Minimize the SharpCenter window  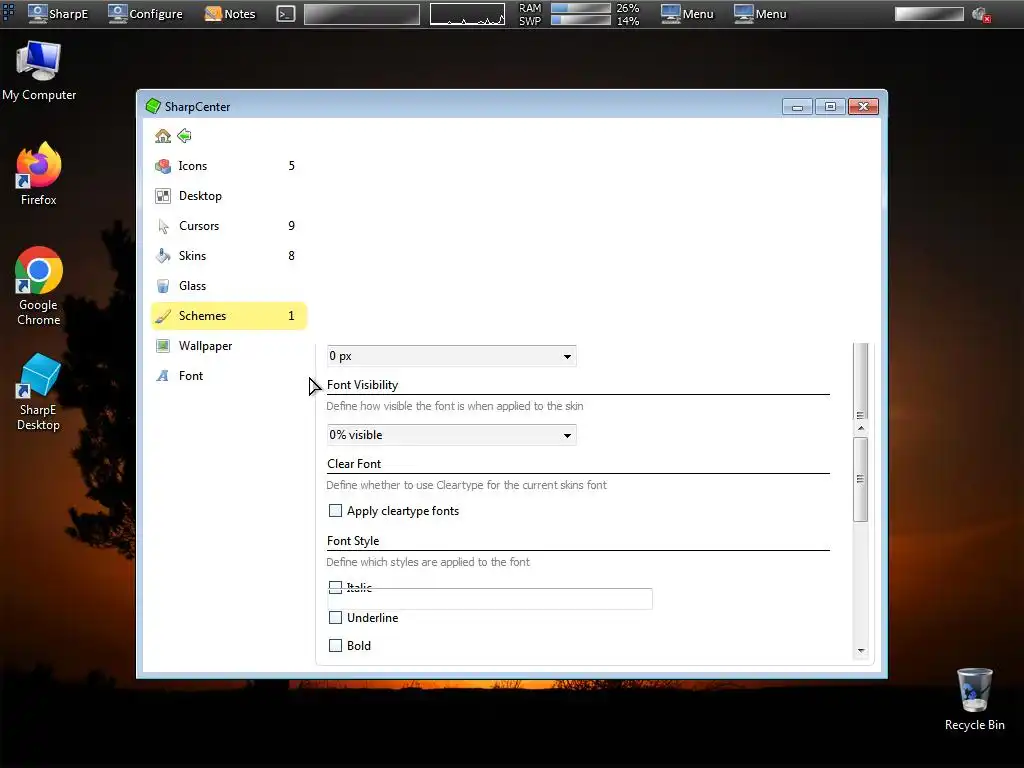pos(797,106)
